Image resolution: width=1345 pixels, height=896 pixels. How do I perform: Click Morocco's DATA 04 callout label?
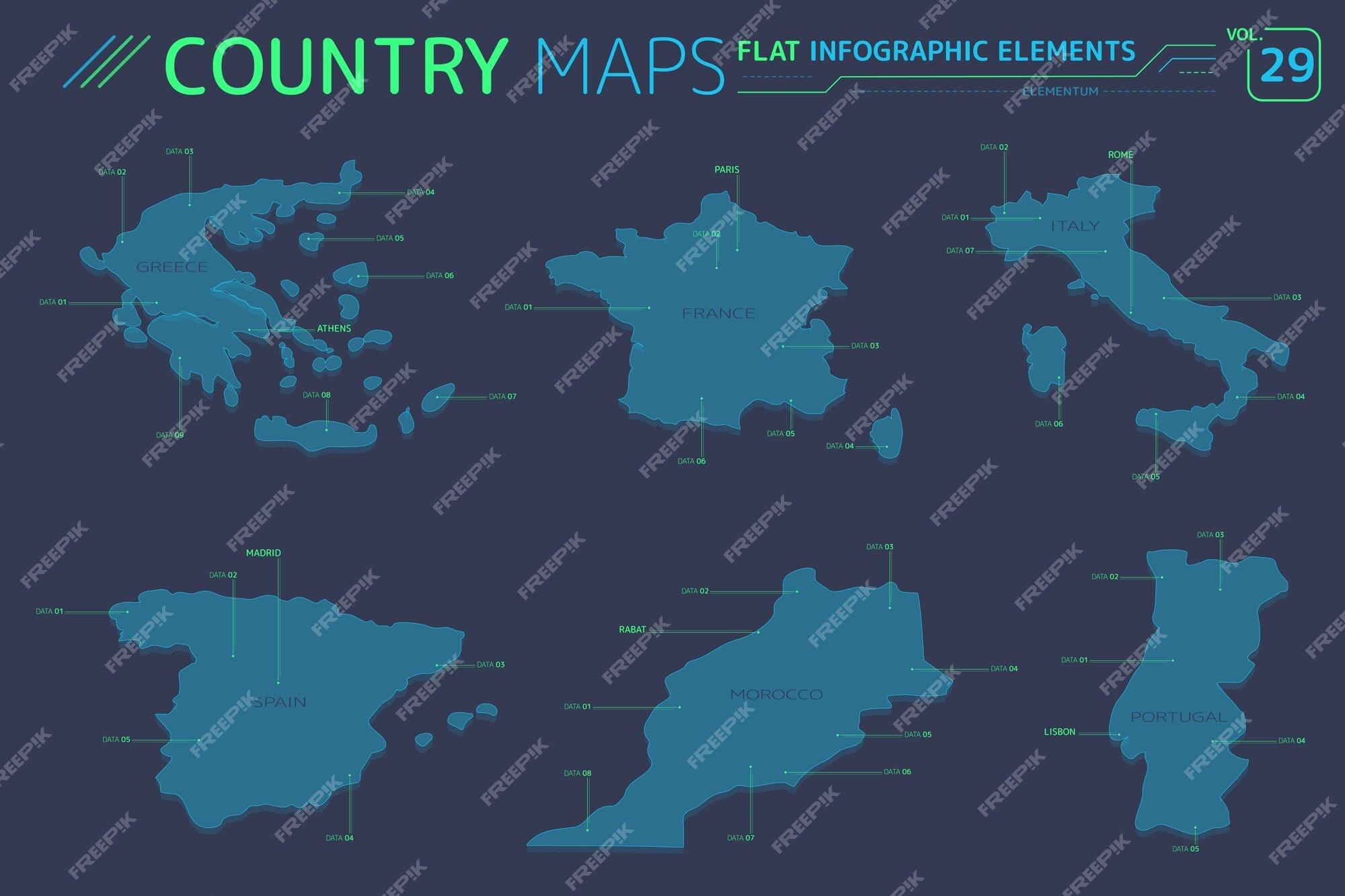click(x=1005, y=669)
